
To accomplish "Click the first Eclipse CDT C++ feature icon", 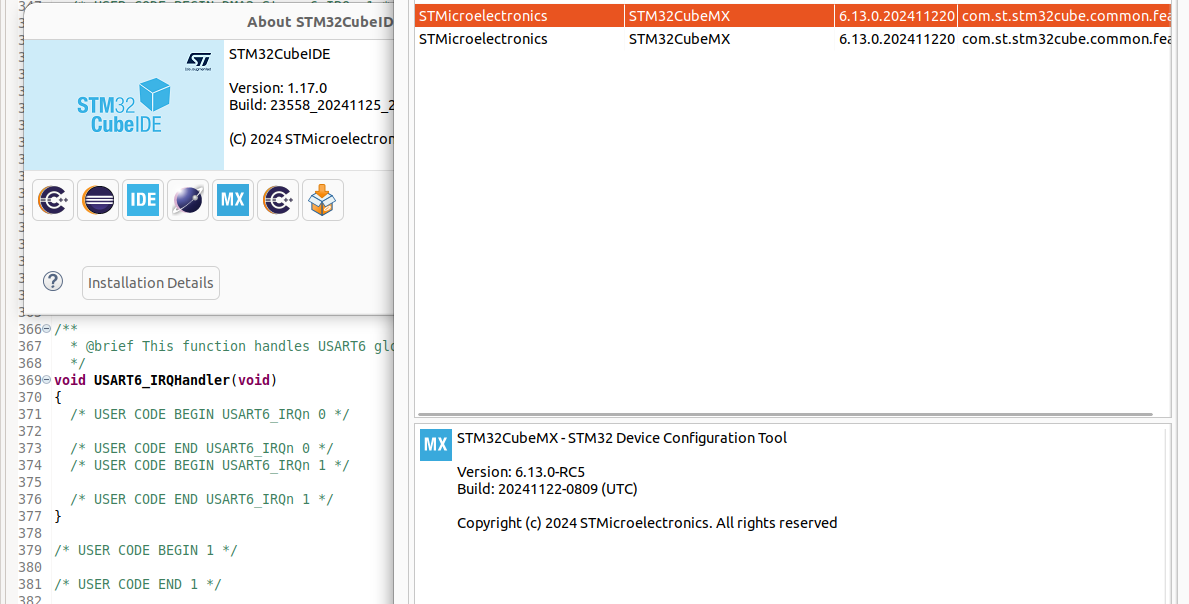I will (x=53, y=200).
